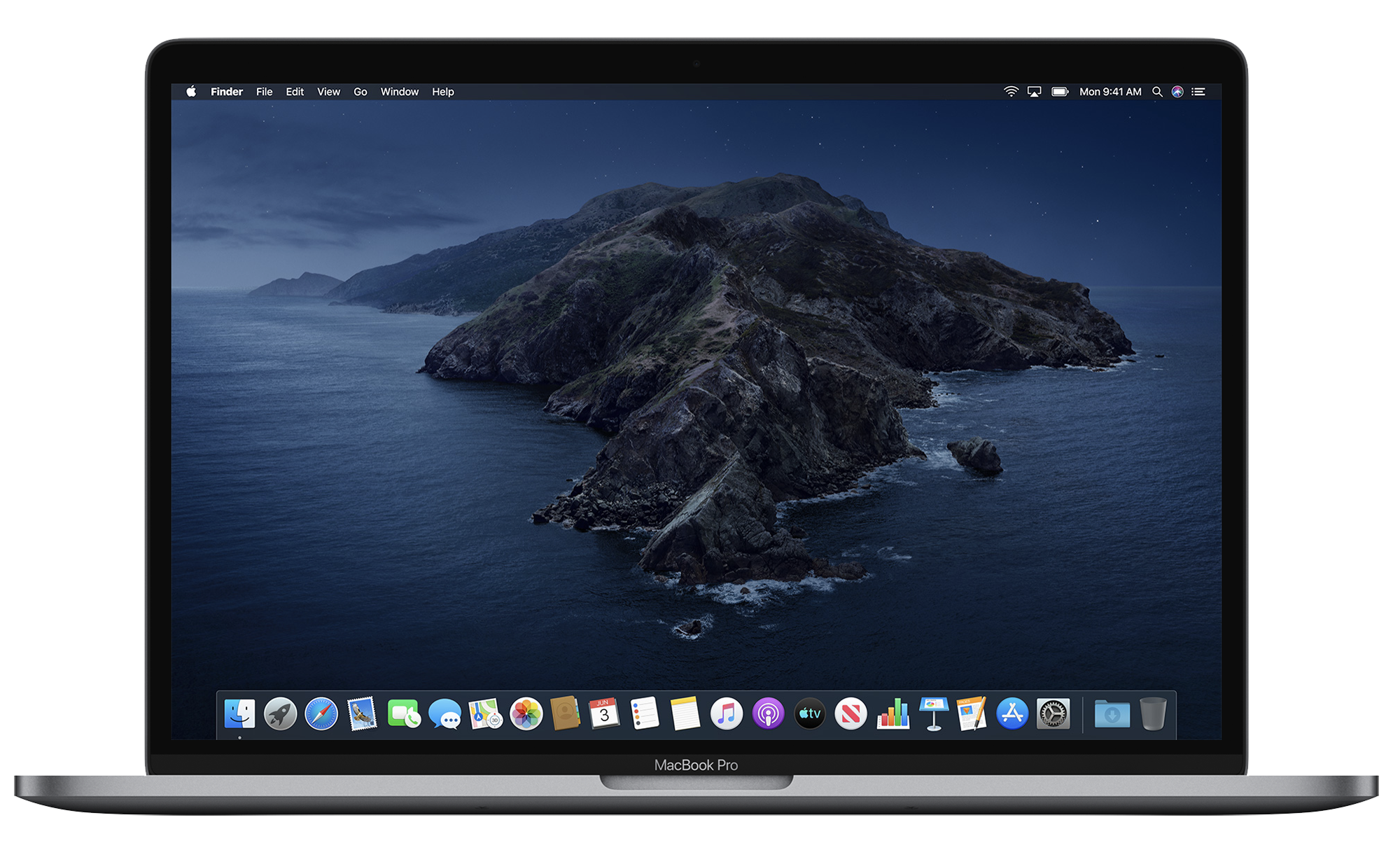Open the Stocks app
Screen dimensions: 1400x857
coord(894,714)
